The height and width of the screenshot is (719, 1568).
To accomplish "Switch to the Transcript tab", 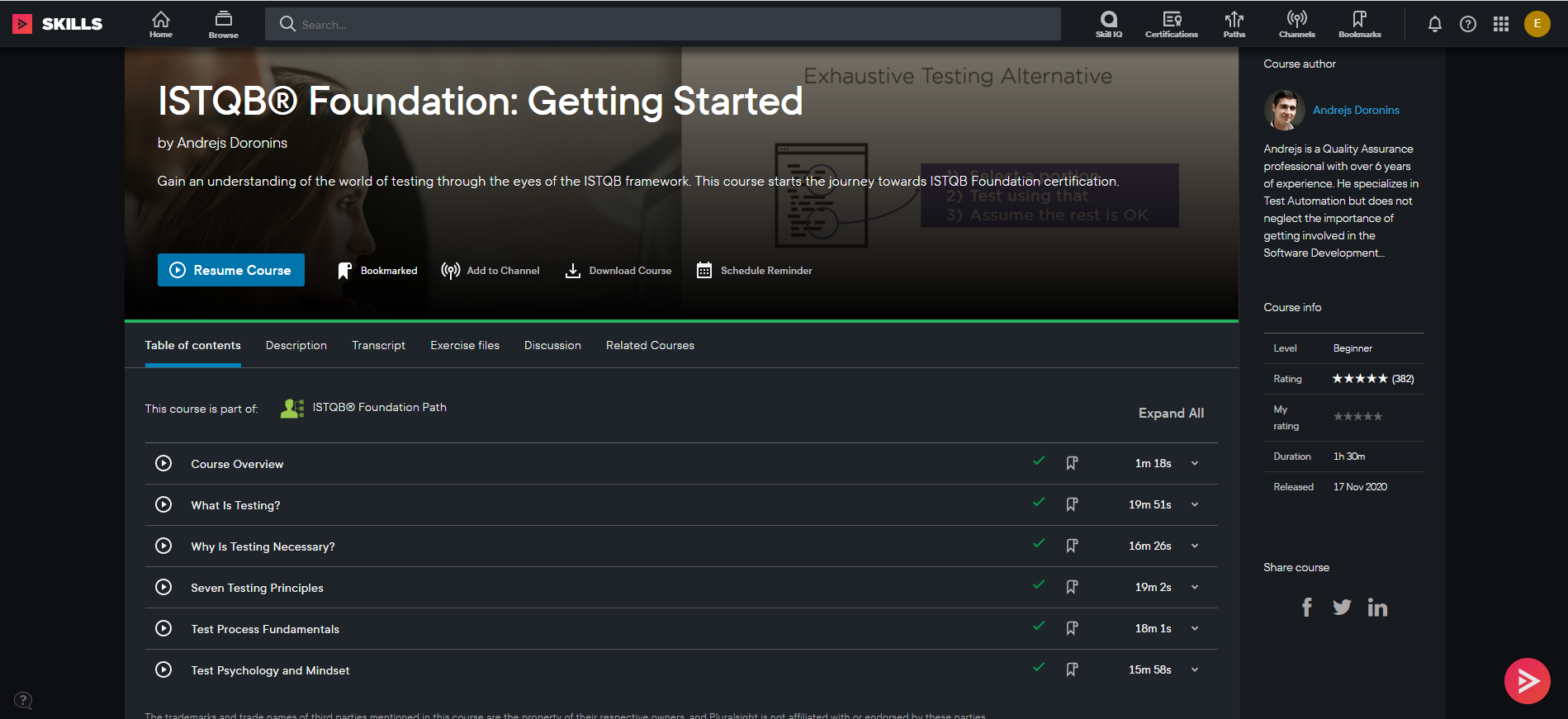I will point(378,345).
